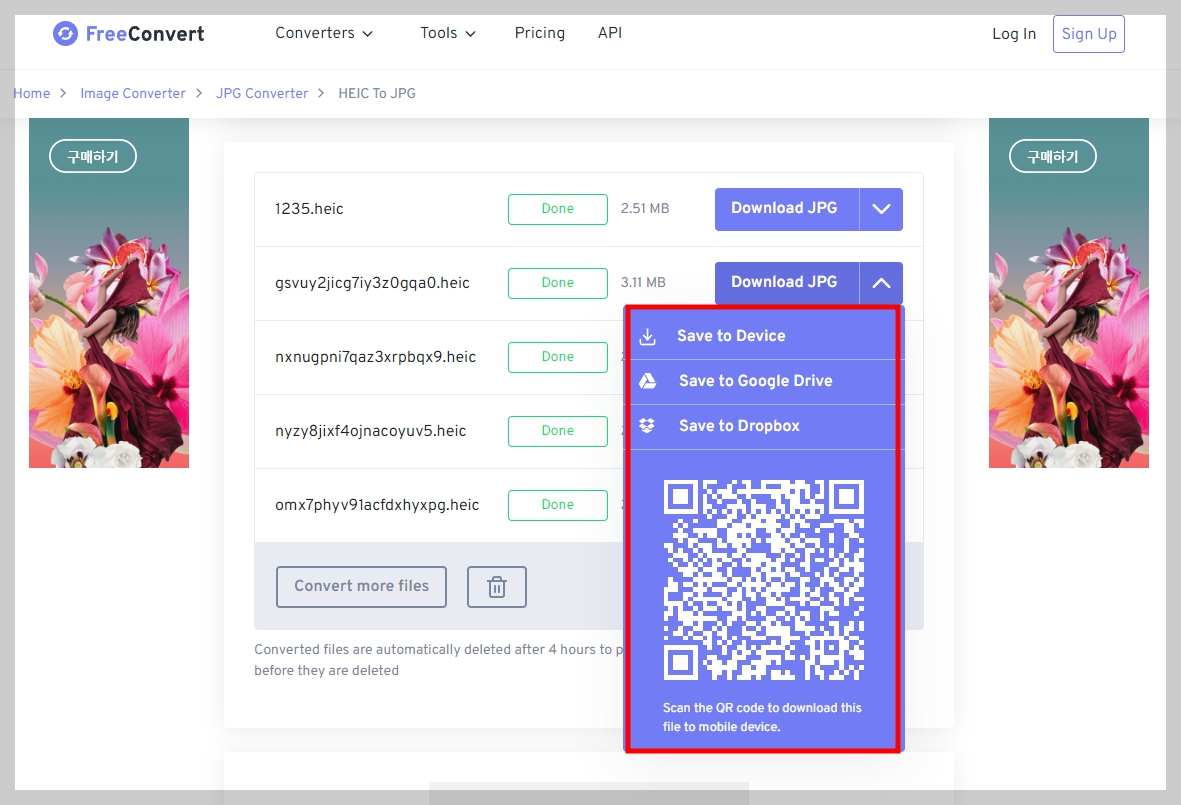The width and height of the screenshot is (1181, 805).
Task: Select HEIC To JPG breadcrumb text
Action: [377, 93]
